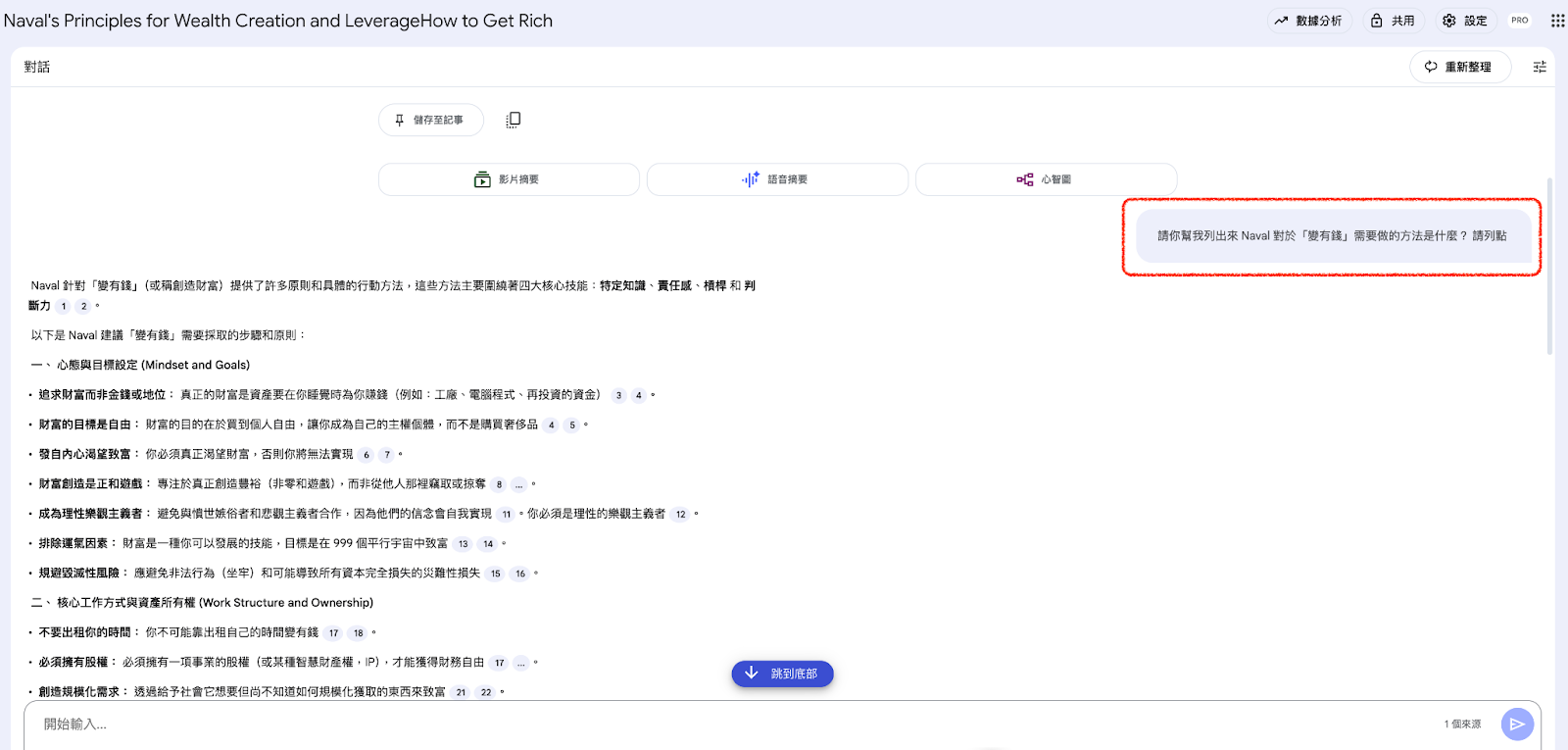Open the 1 個來源 source selector

1461,725
